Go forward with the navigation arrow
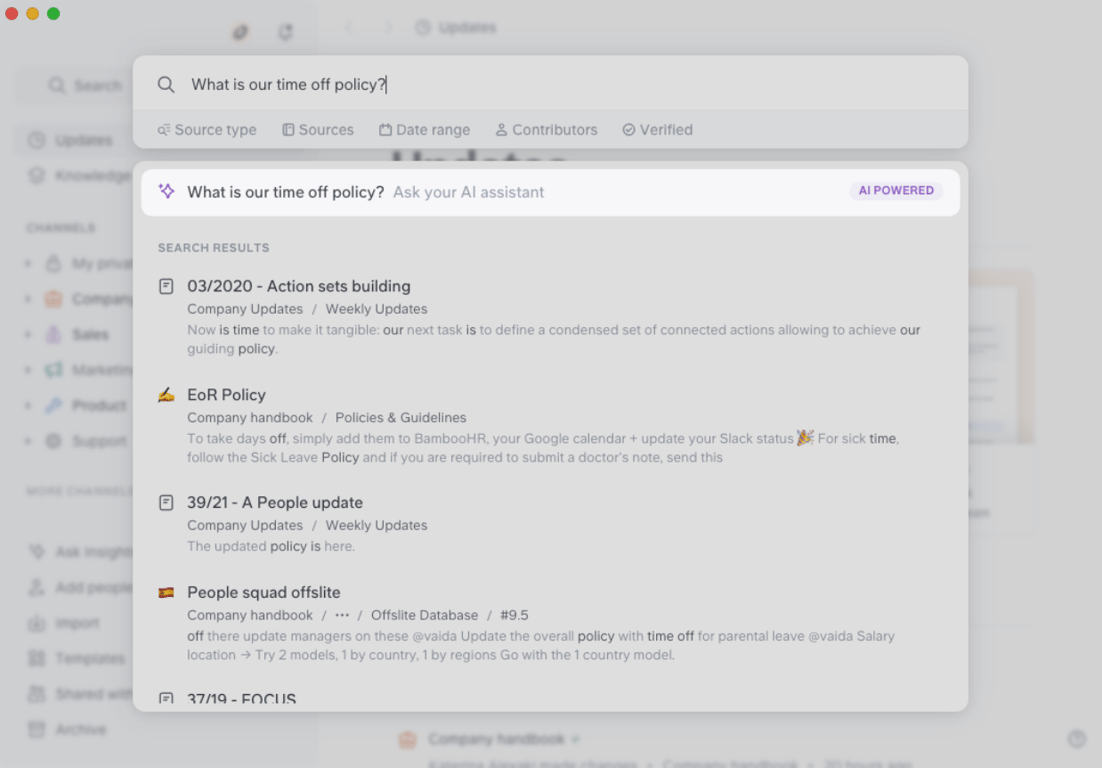Screen dimensions: 1102x768 [x=389, y=27]
